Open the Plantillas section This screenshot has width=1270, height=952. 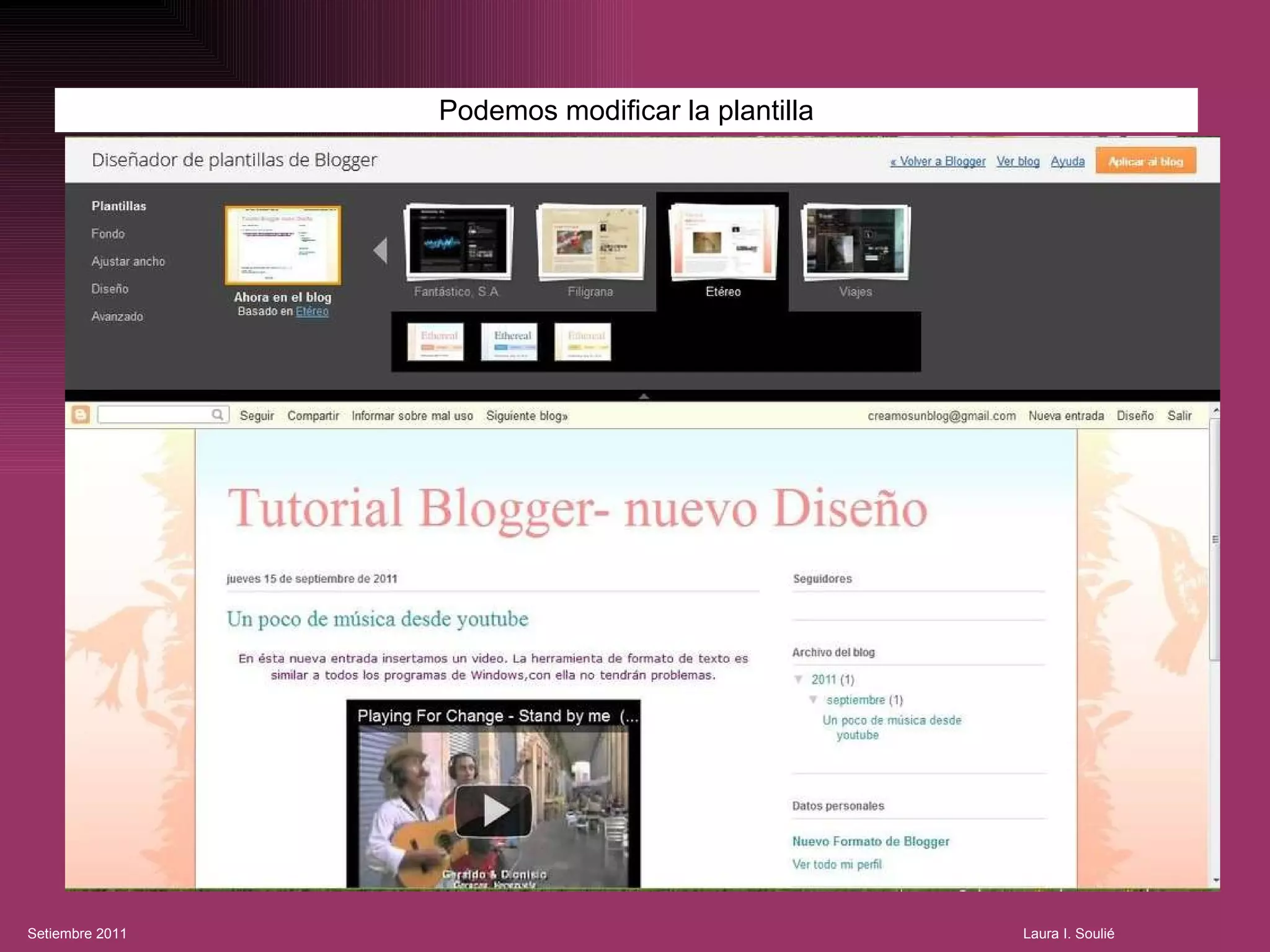[x=119, y=206]
